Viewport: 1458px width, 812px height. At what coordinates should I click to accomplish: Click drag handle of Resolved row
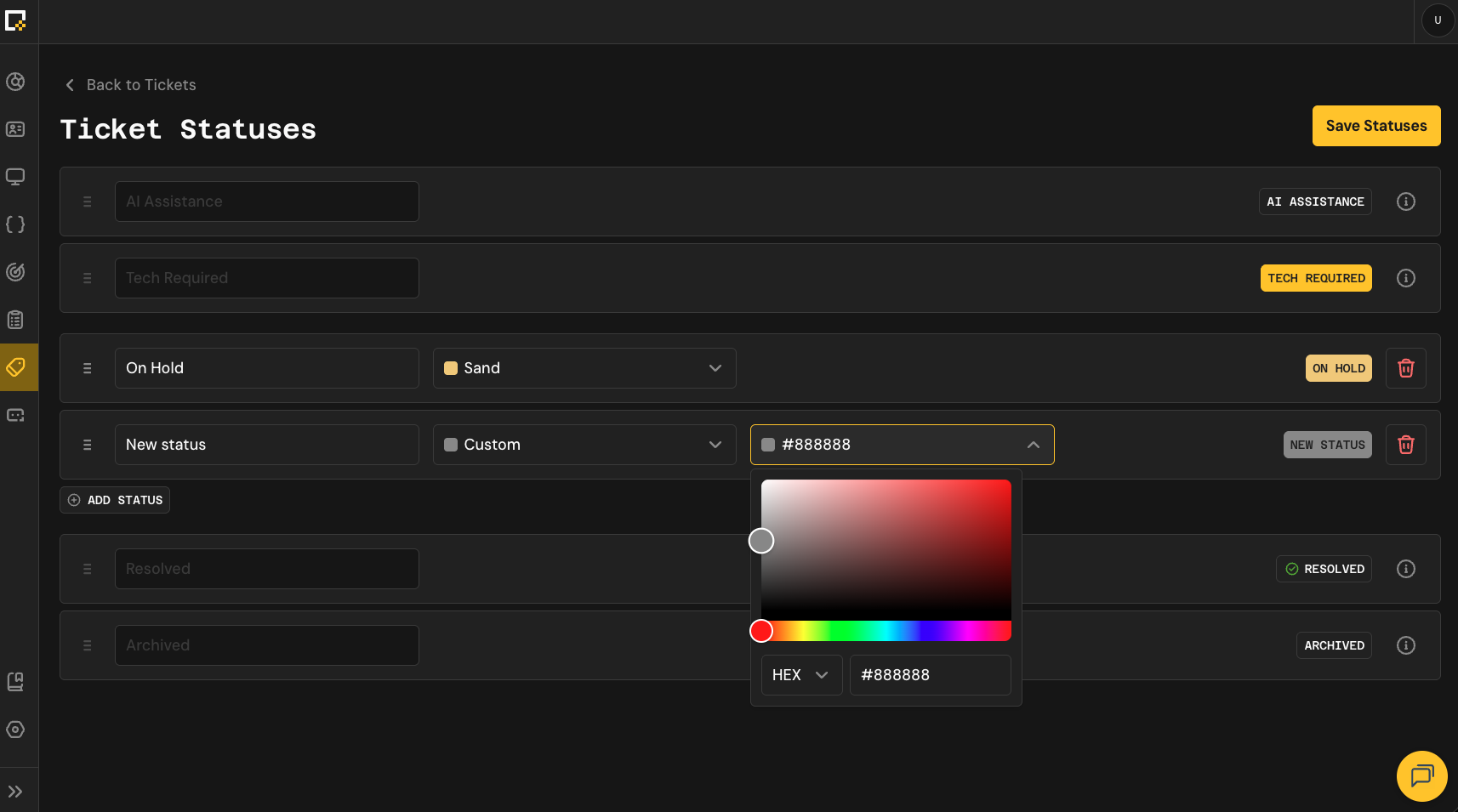(87, 569)
